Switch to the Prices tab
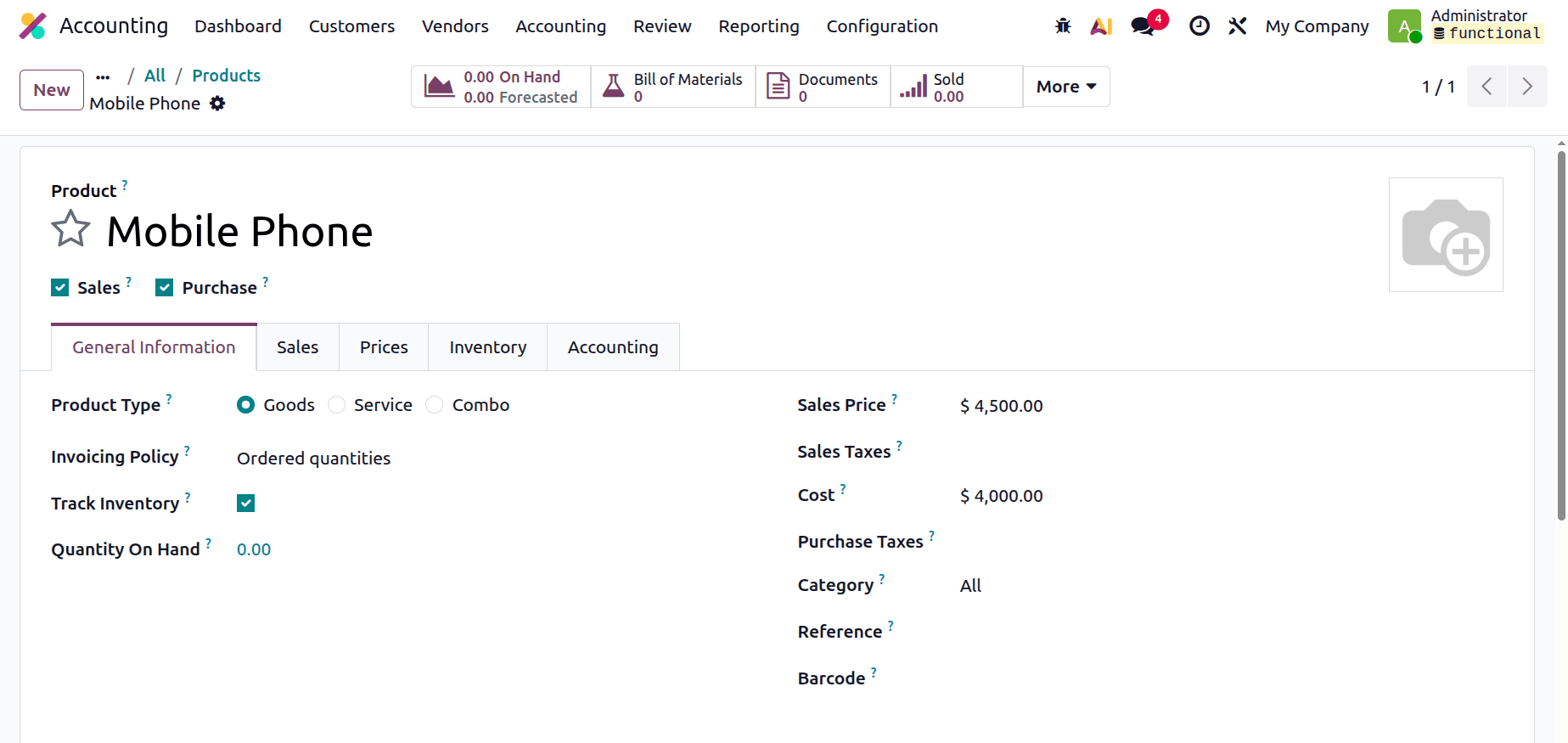The width and height of the screenshot is (1568, 743). [x=384, y=347]
